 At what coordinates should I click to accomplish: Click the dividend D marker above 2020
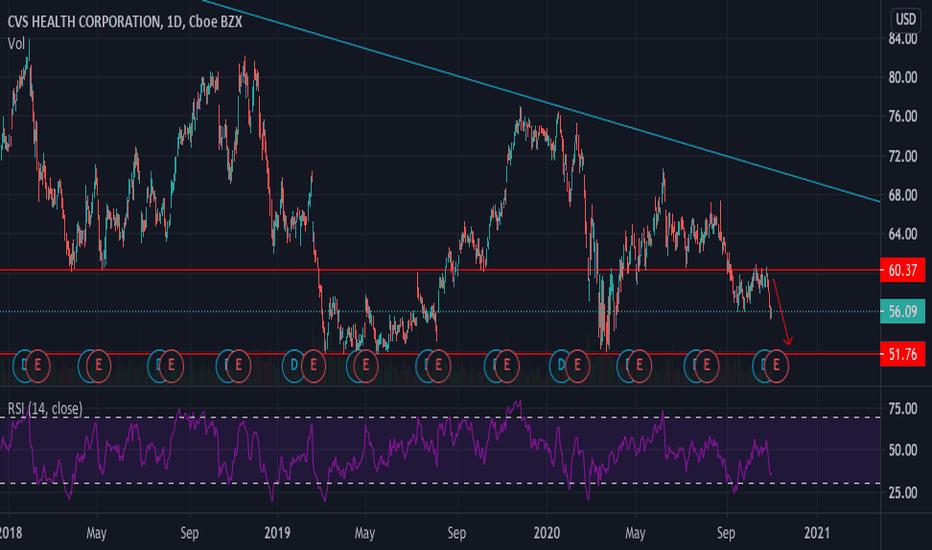(x=562, y=364)
